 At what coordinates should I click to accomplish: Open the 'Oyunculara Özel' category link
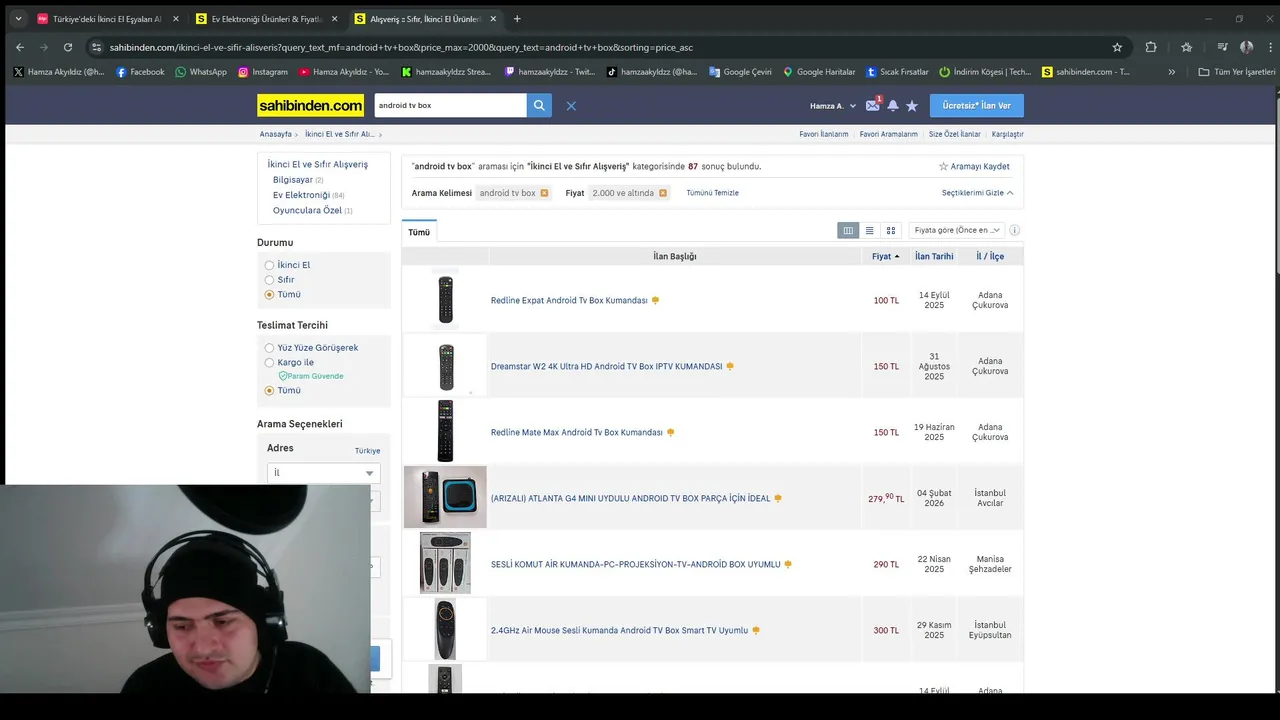(307, 210)
